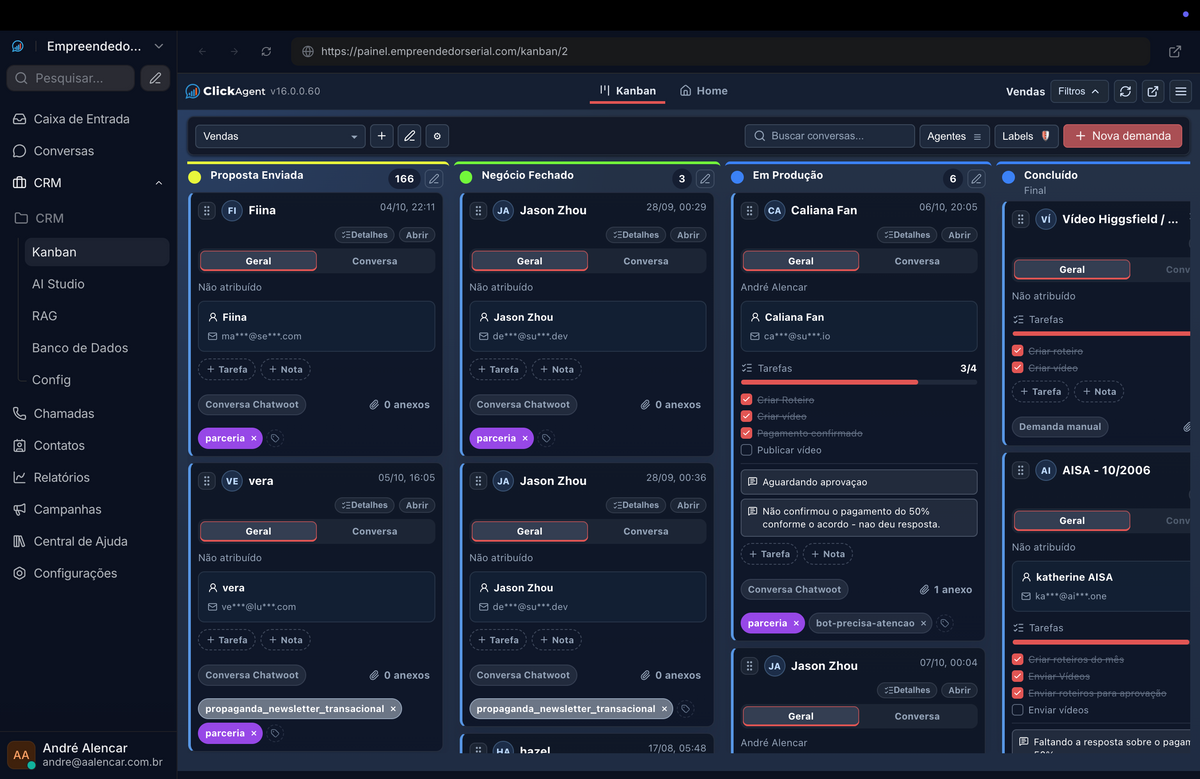Viewport: 1200px width, 779px height.
Task: Open the Empreendedo workspace dropdown
Action: (105, 46)
